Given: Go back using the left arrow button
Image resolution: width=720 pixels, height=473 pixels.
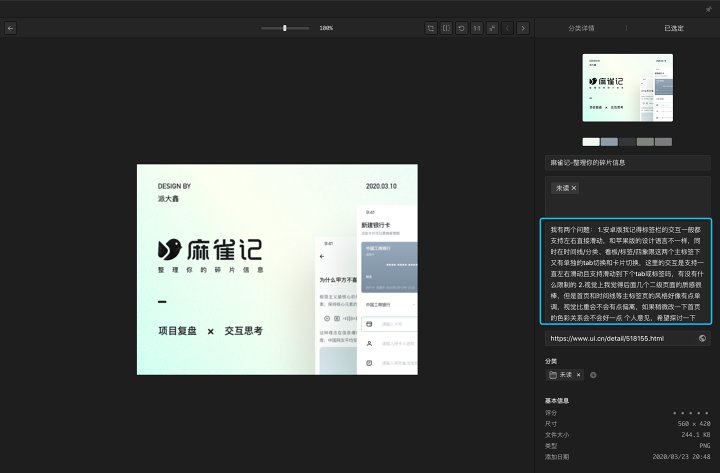Looking at the screenshot, I should tap(11, 28).
